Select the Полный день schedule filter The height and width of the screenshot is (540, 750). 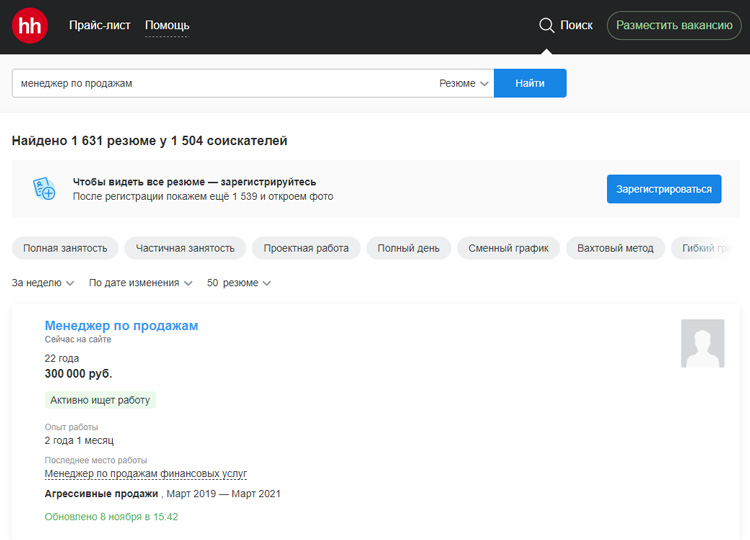tap(408, 248)
